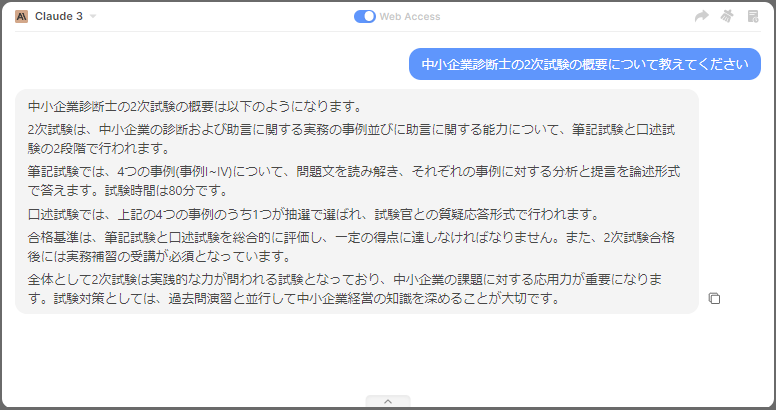Share the conversation with the arrow icon
This screenshot has width=776, height=410.
coord(702,16)
